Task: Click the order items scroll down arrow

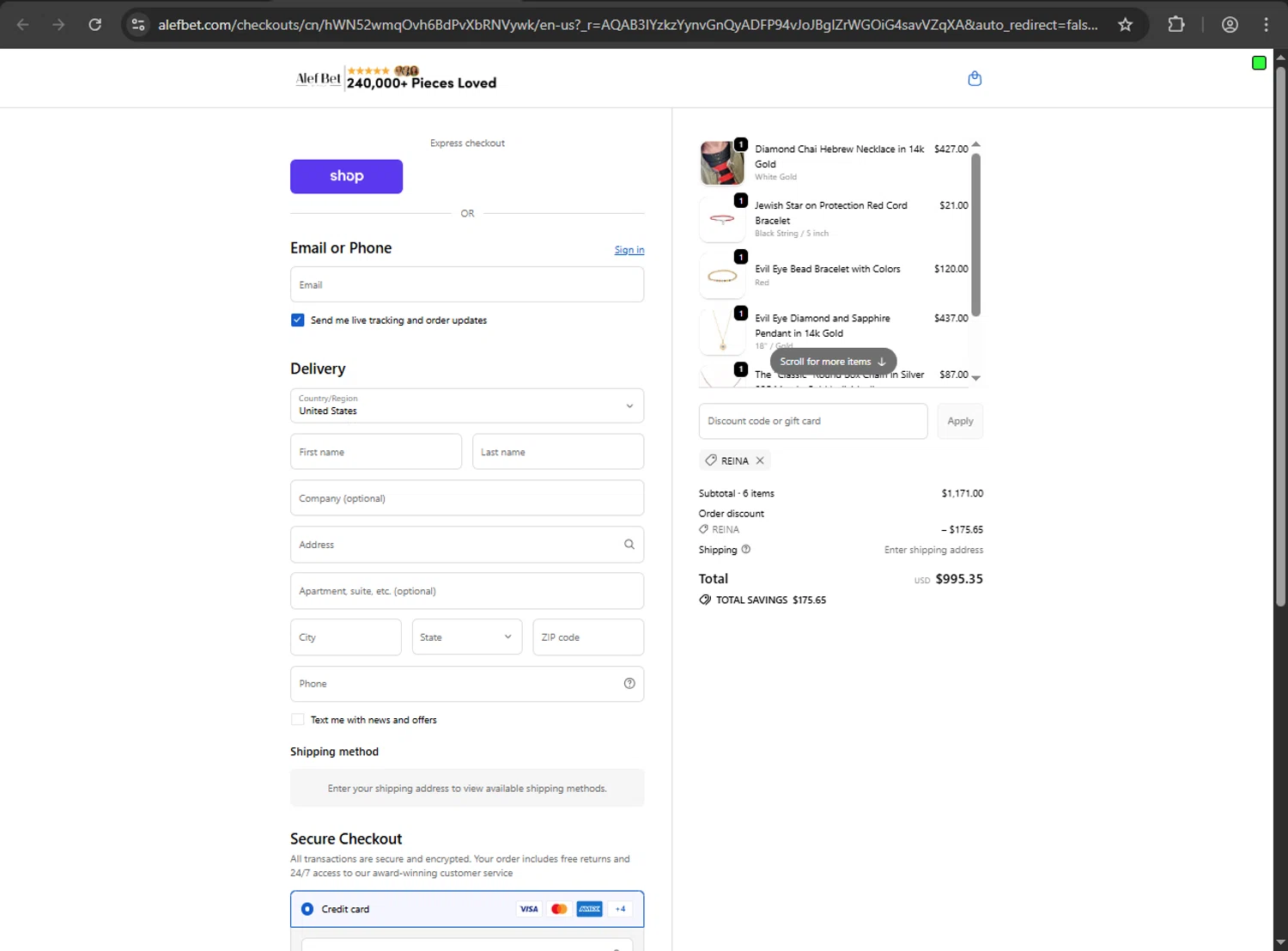Action: click(975, 378)
